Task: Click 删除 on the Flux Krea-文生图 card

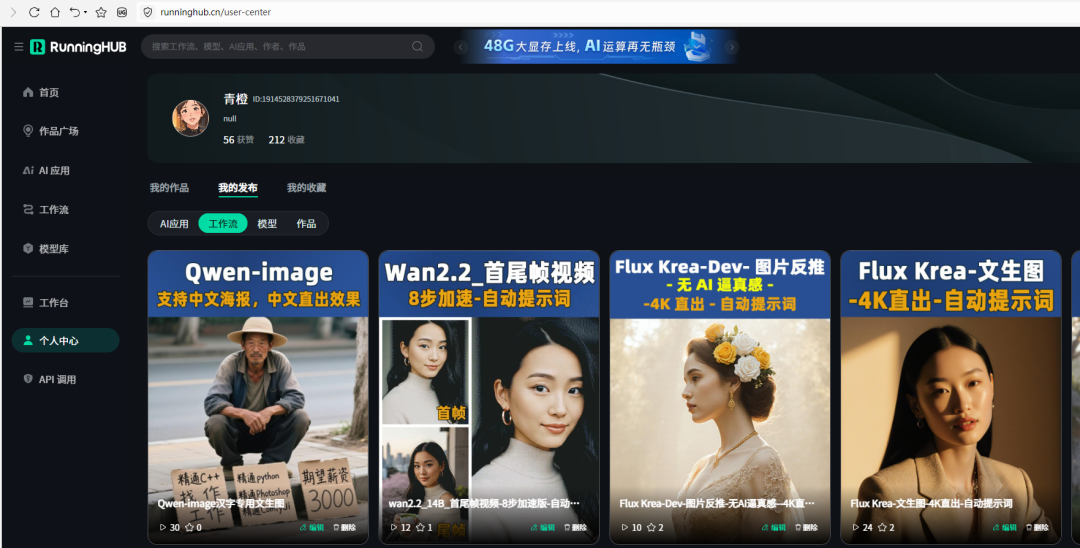Action: coord(1038,527)
